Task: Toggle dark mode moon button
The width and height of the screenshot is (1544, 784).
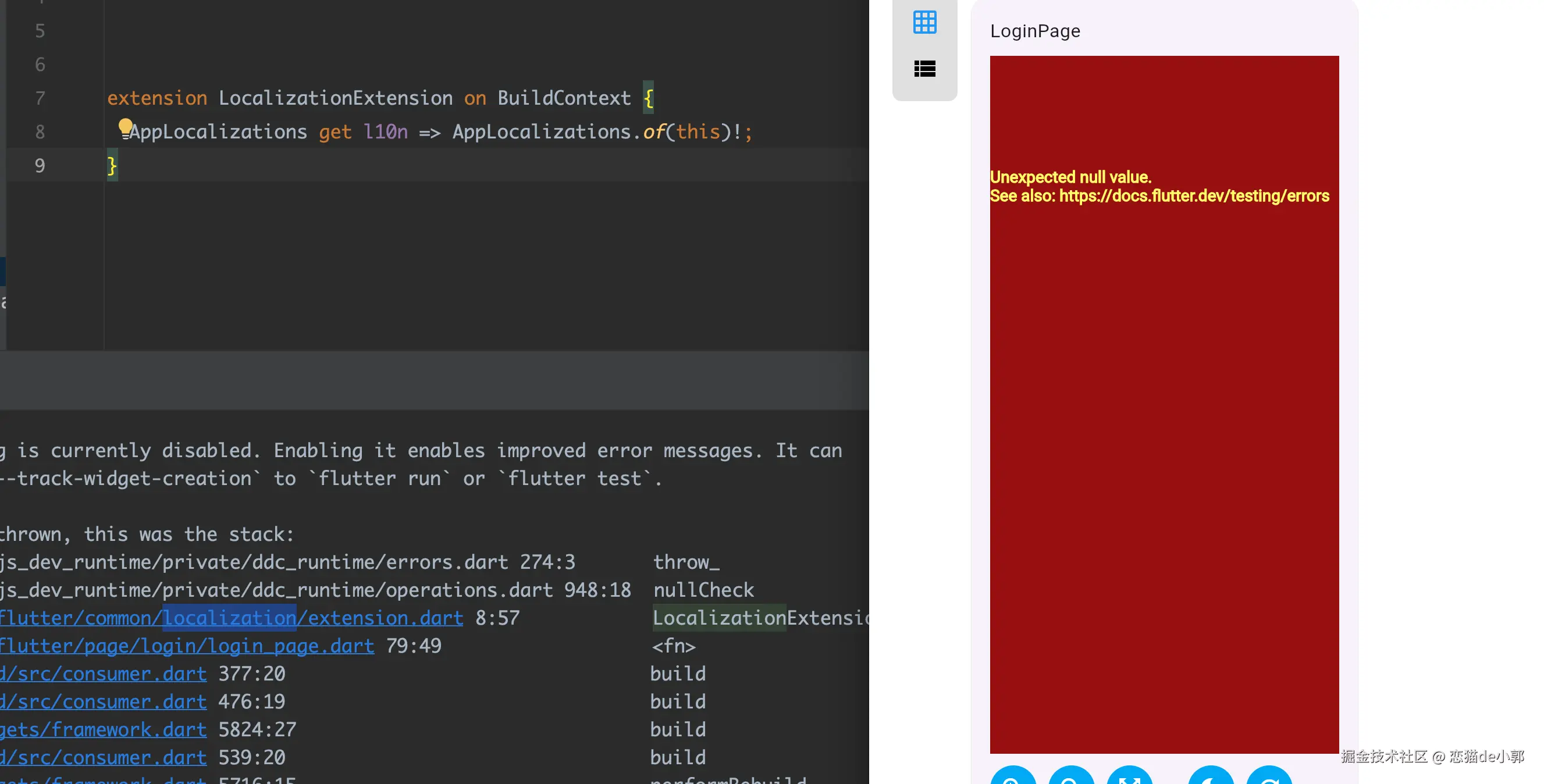Action: pos(1210,778)
